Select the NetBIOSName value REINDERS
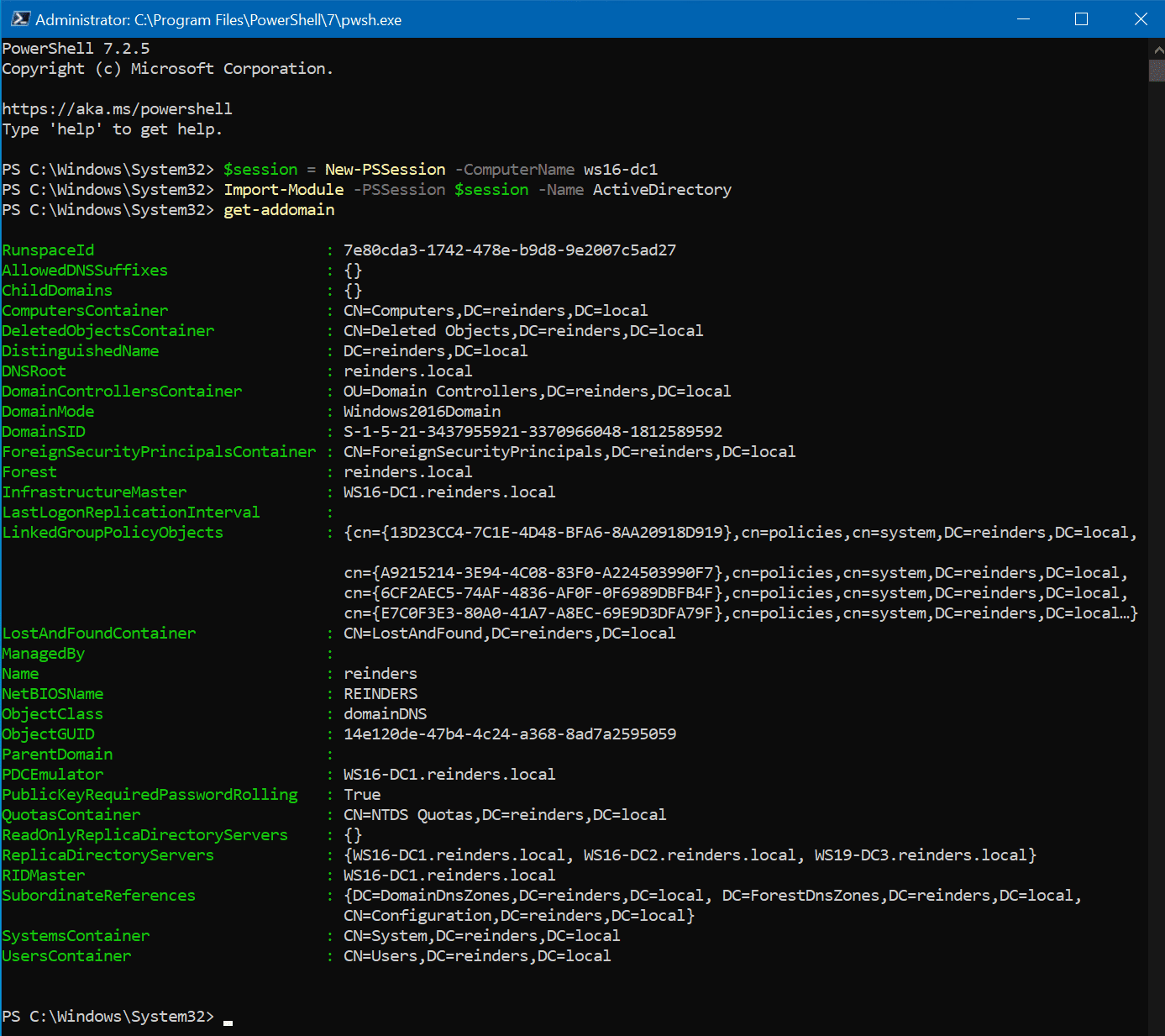This screenshot has height=1036, width=1165. (380, 693)
